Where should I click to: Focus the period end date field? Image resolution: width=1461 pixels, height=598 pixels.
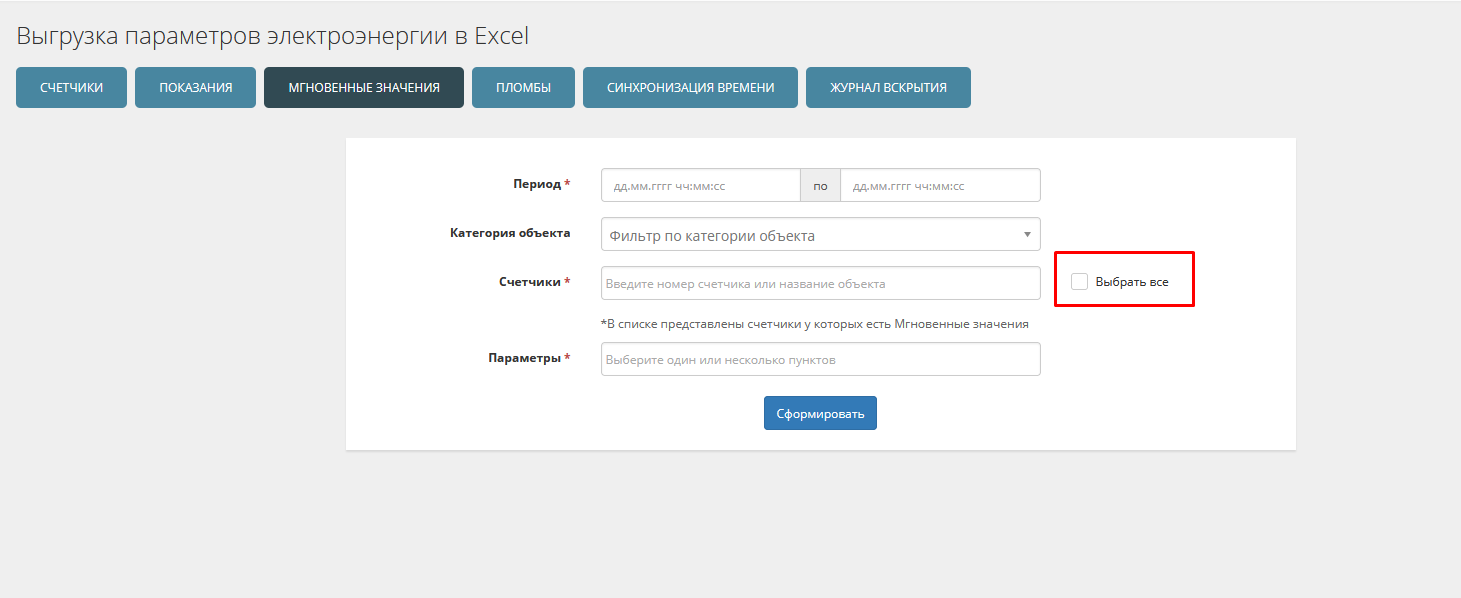(x=940, y=186)
